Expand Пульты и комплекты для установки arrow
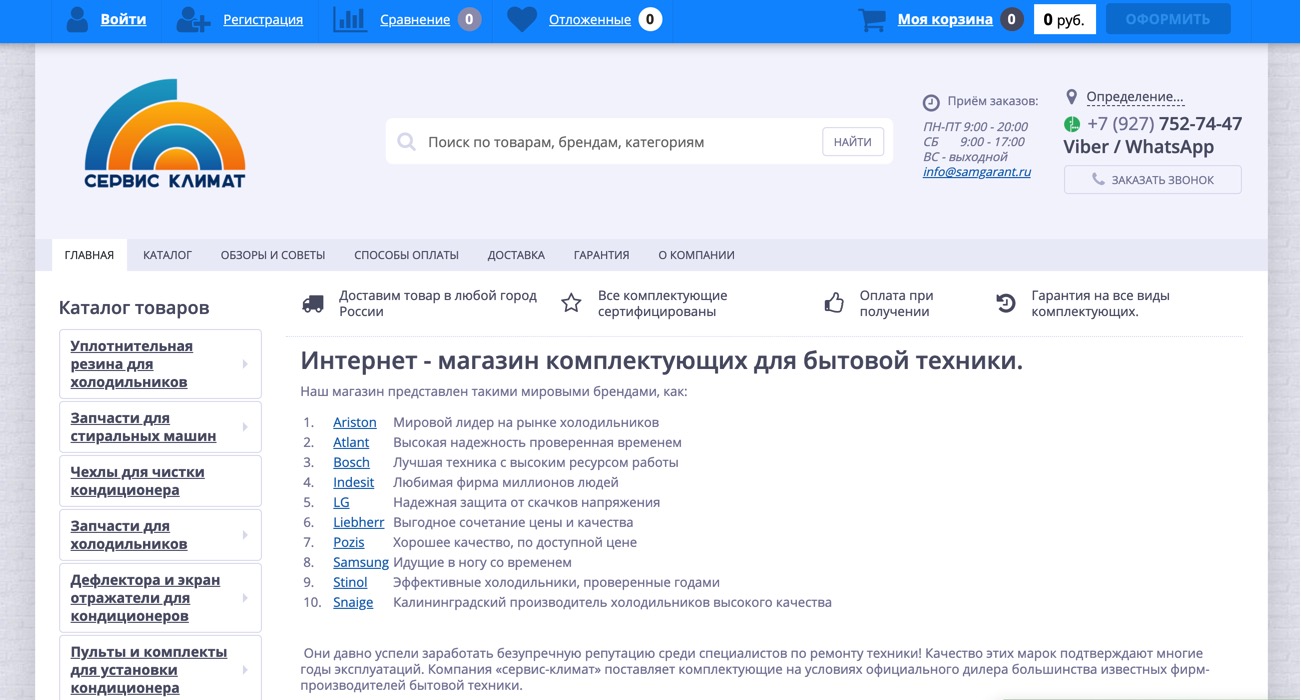 point(245,670)
